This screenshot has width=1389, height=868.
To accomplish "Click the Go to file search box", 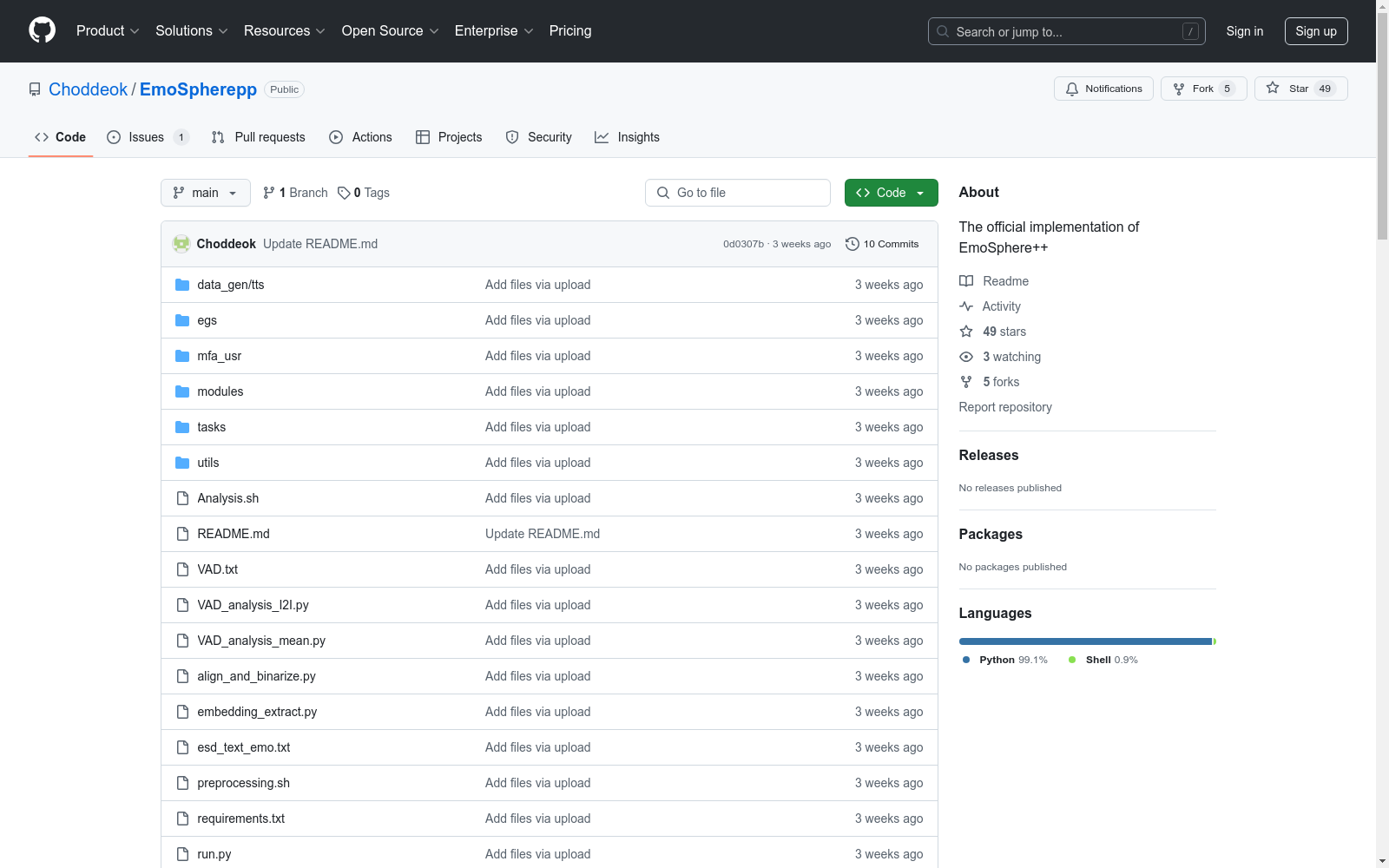I will coord(738,193).
